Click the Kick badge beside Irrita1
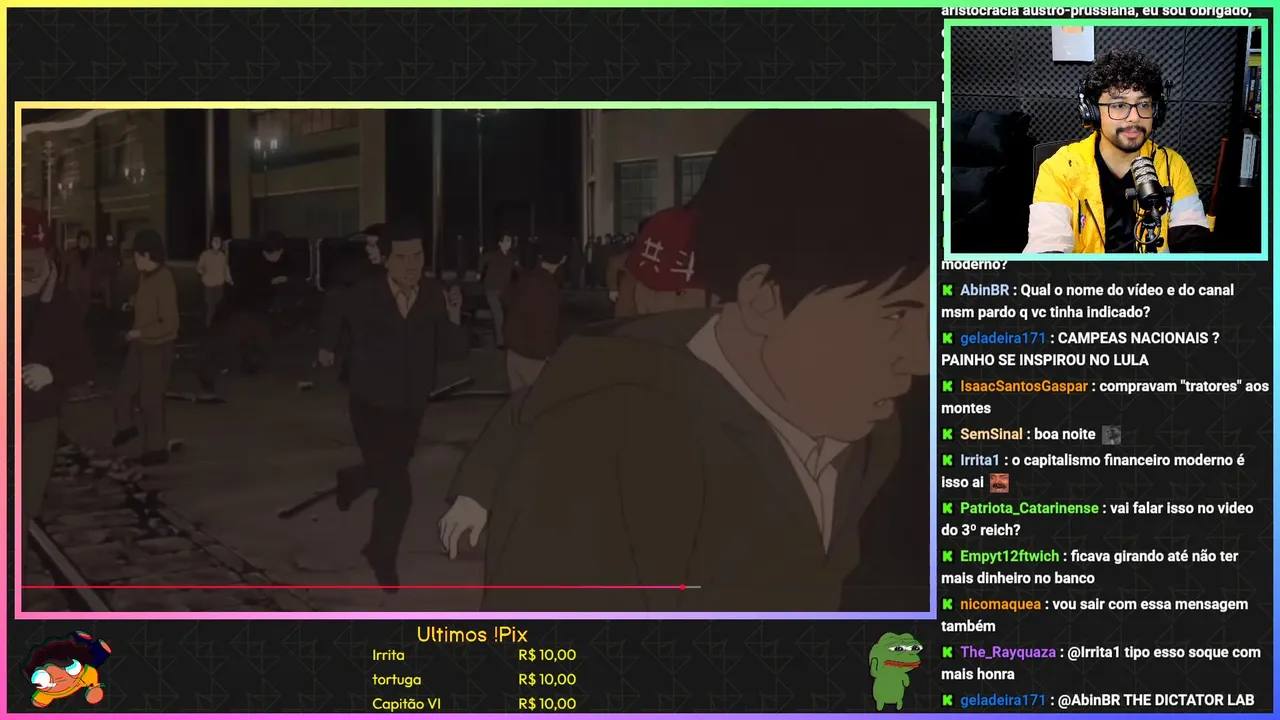The width and height of the screenshot is (1280, 720). coord(948,460)
